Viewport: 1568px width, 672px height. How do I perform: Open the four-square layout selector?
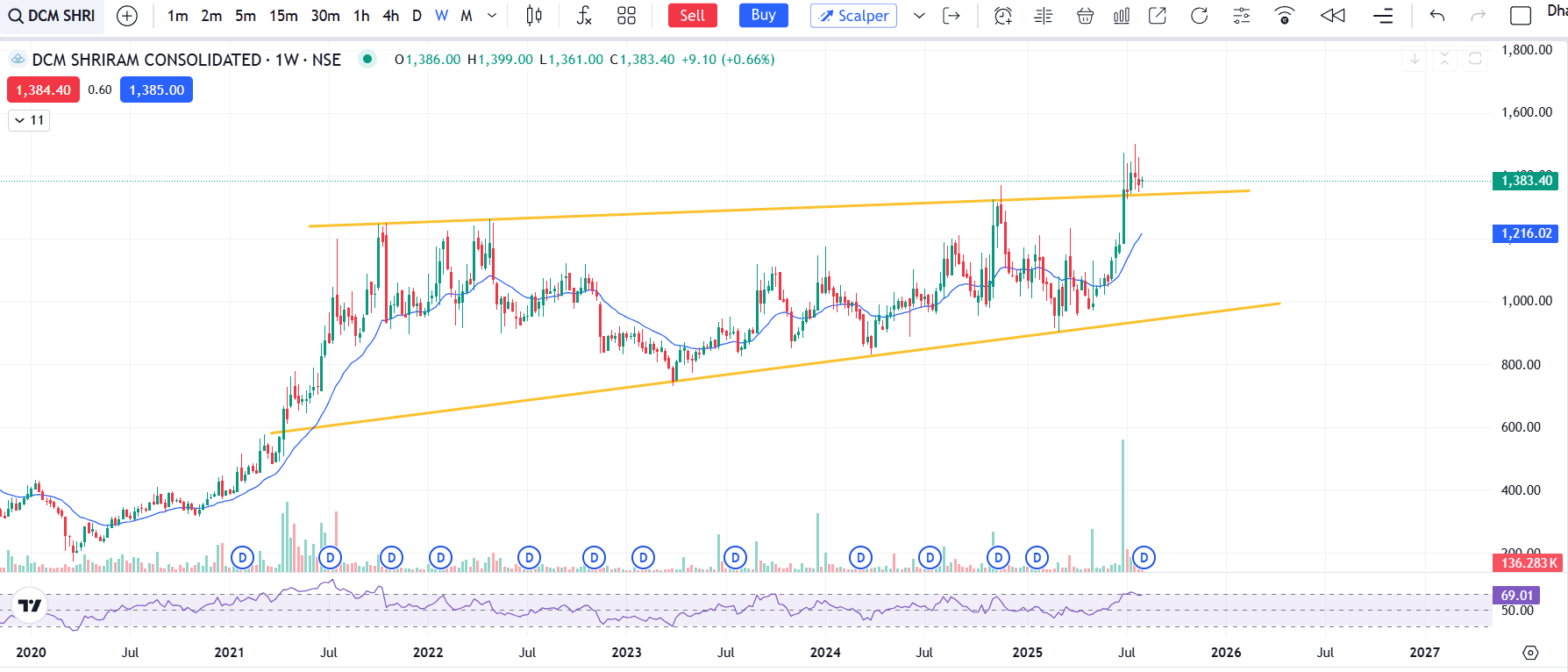(626, 16)
